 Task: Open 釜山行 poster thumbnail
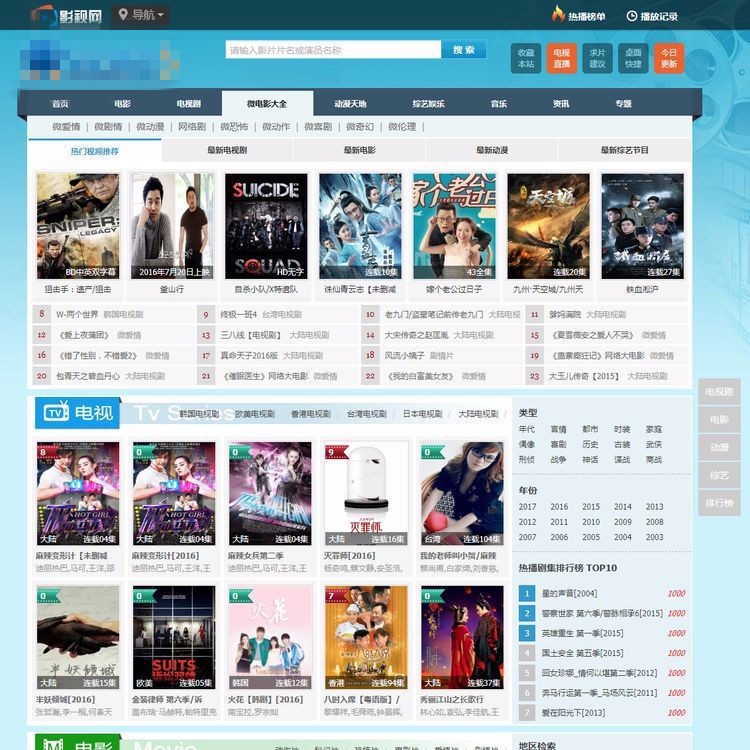pos(172,226)
